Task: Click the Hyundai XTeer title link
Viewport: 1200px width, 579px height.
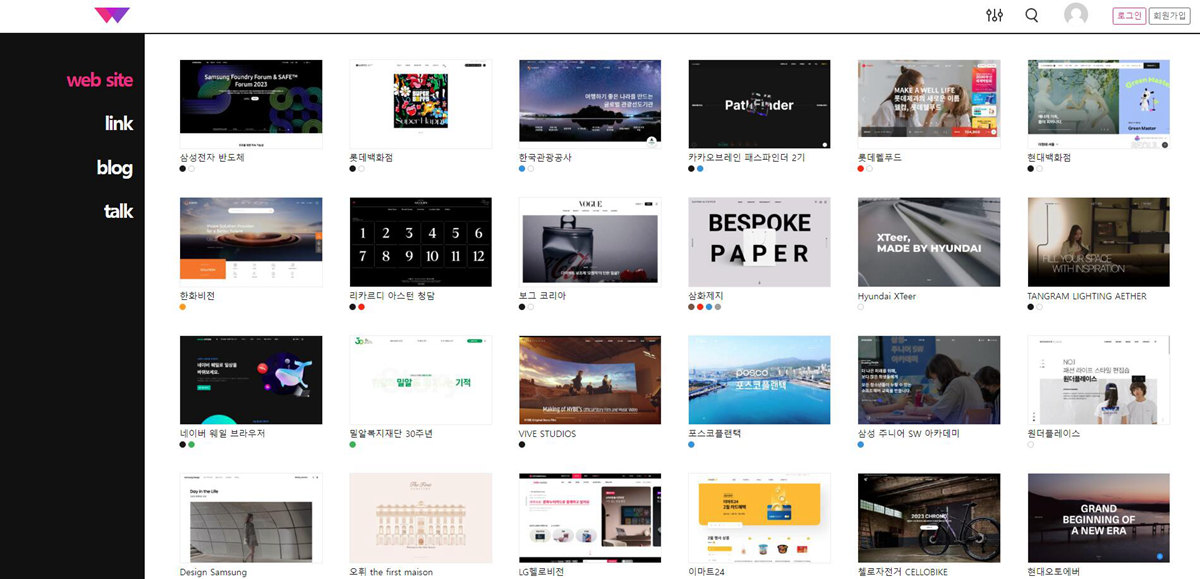Action: tap(887, 296)
